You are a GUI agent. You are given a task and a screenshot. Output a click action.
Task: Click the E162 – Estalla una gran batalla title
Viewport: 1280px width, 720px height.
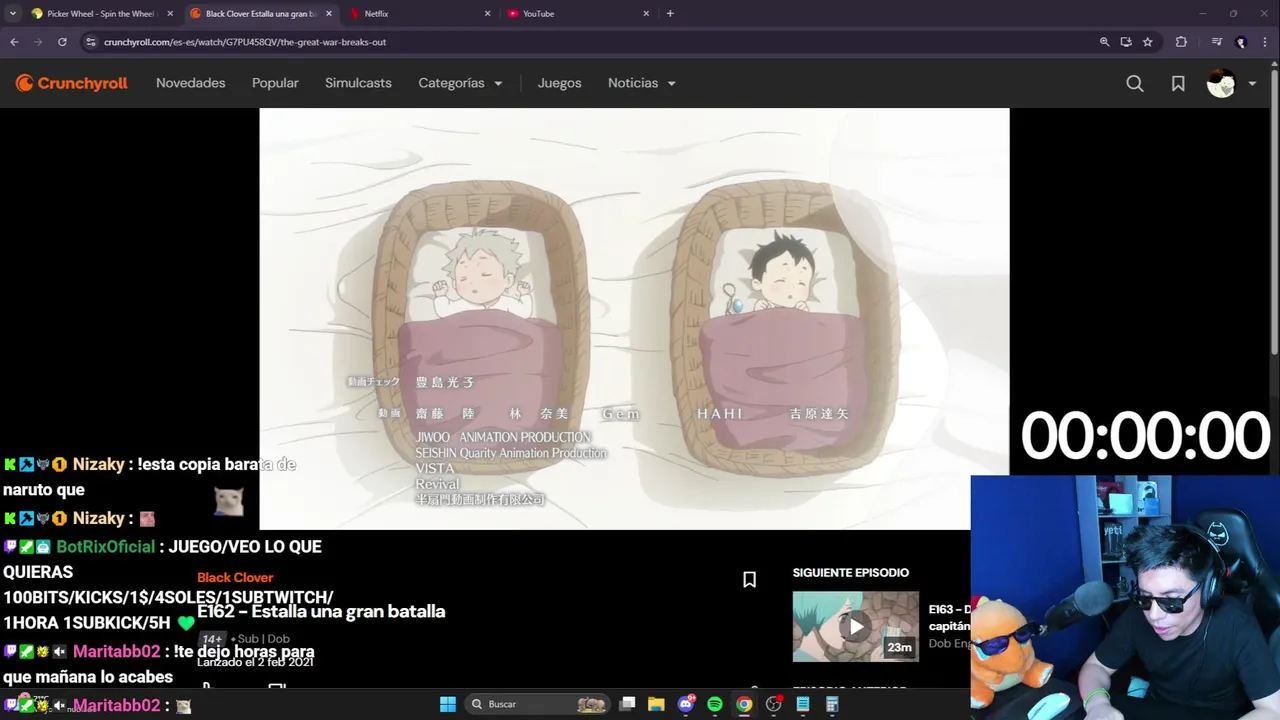click(x=321, y=611)
